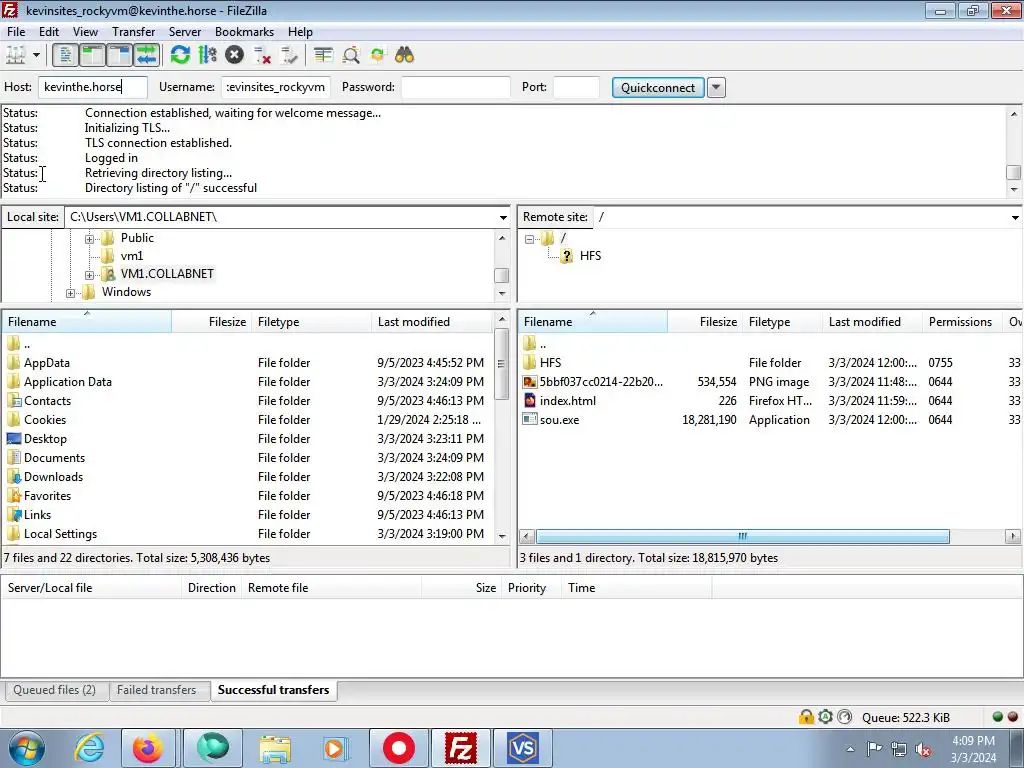The height and width of the screenshot is (768, 1024).
Task: Click the Port input field
Action: pyautogui.click(x=576, y=87)
